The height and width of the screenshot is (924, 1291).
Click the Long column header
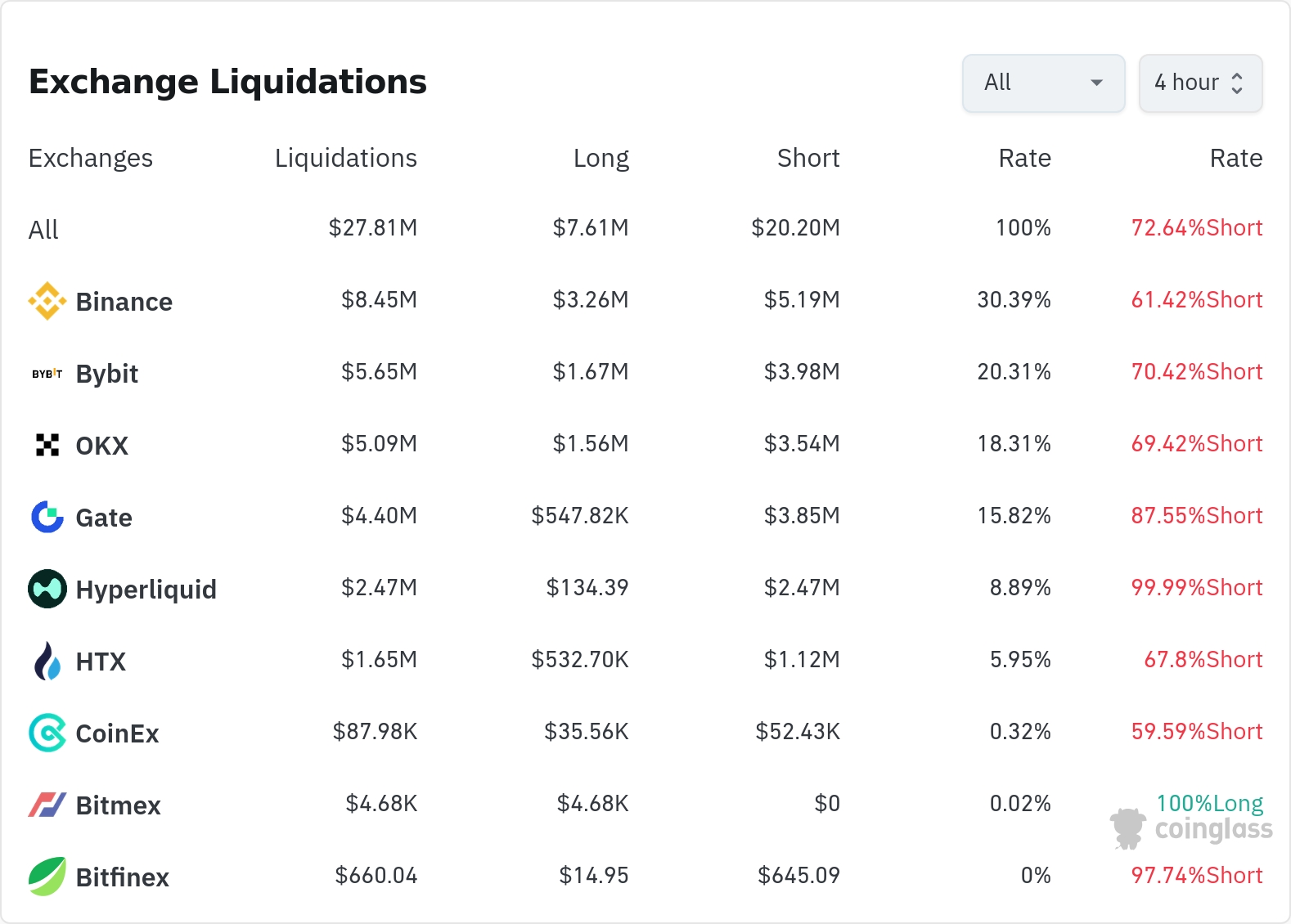coord(601,158)
